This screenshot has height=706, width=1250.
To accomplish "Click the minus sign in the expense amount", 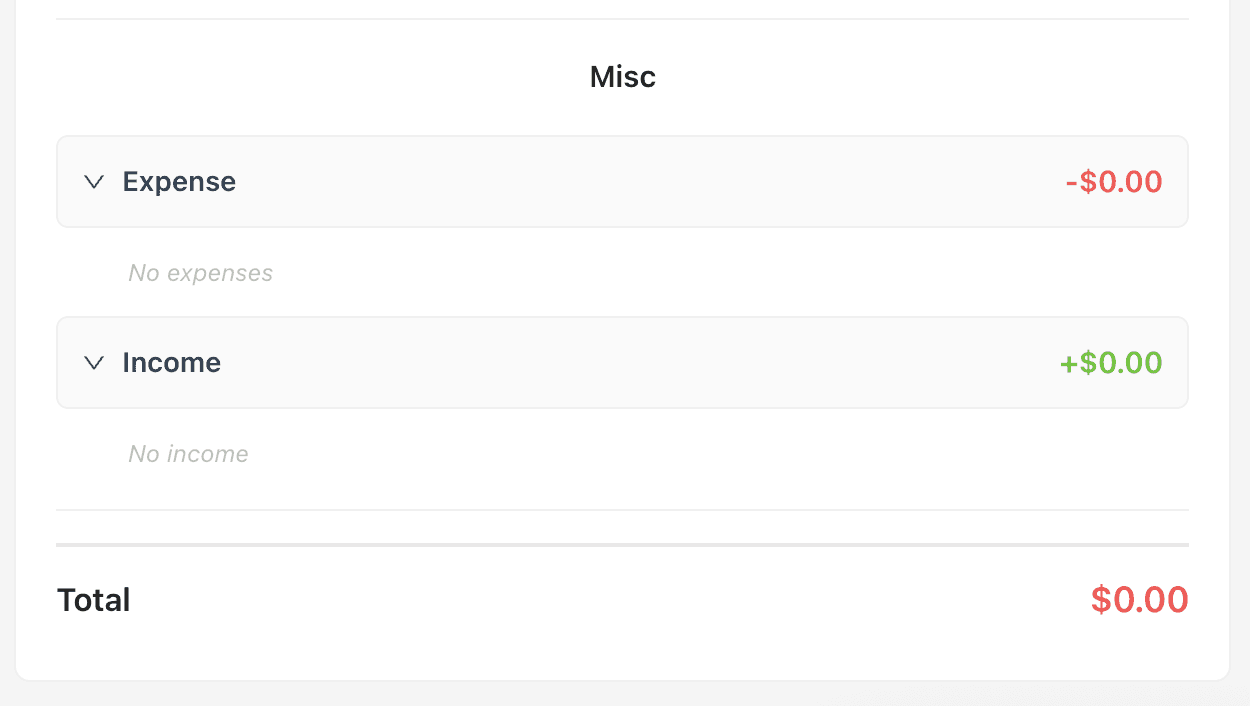I will point(1071,183).
